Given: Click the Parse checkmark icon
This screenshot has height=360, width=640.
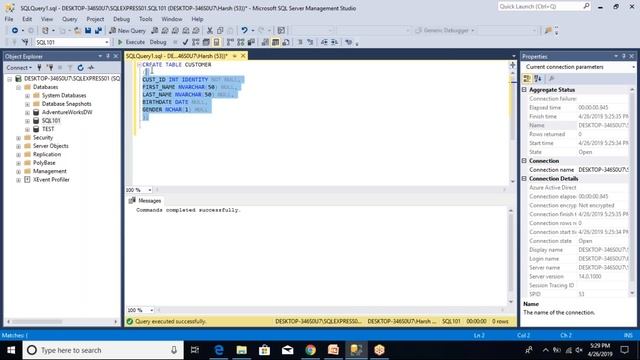Looking at the screenshot, I should click(185, 42).
